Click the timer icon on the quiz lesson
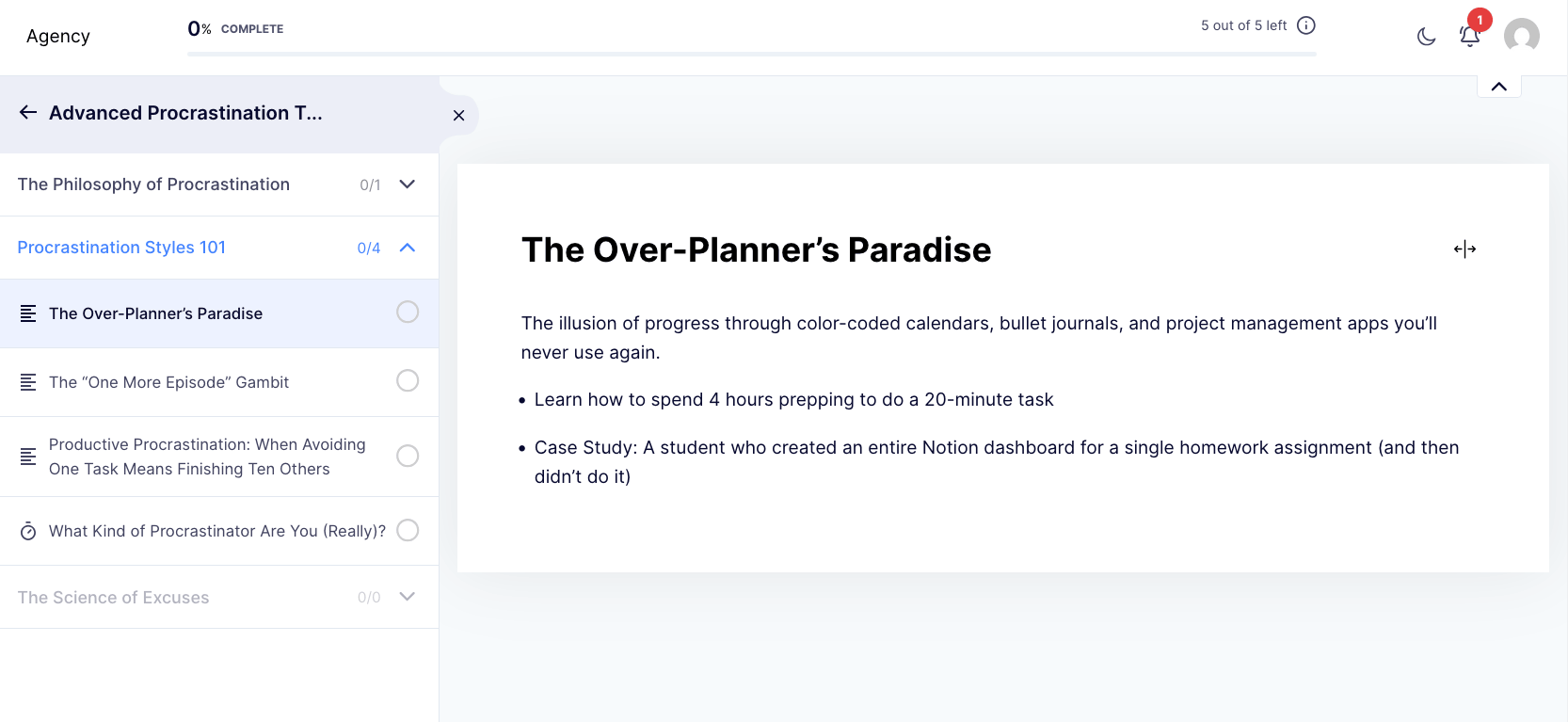Viewport: 1568px width, 722px height. (x=28, y=531)
